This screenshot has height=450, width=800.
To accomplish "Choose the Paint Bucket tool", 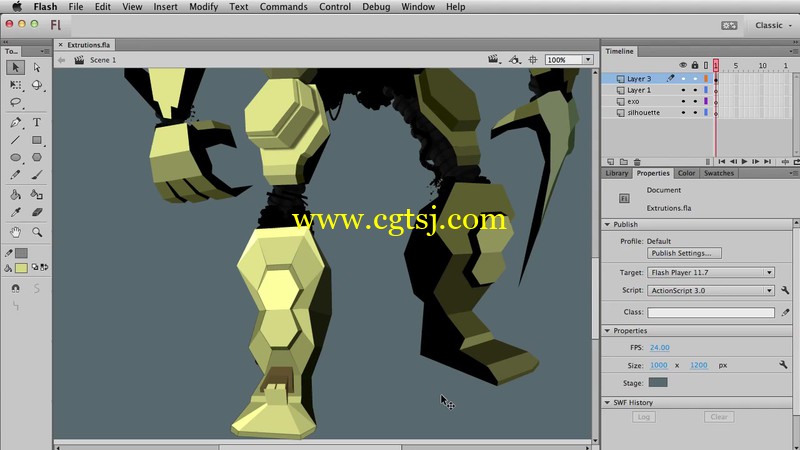I will tap(15, 194).
